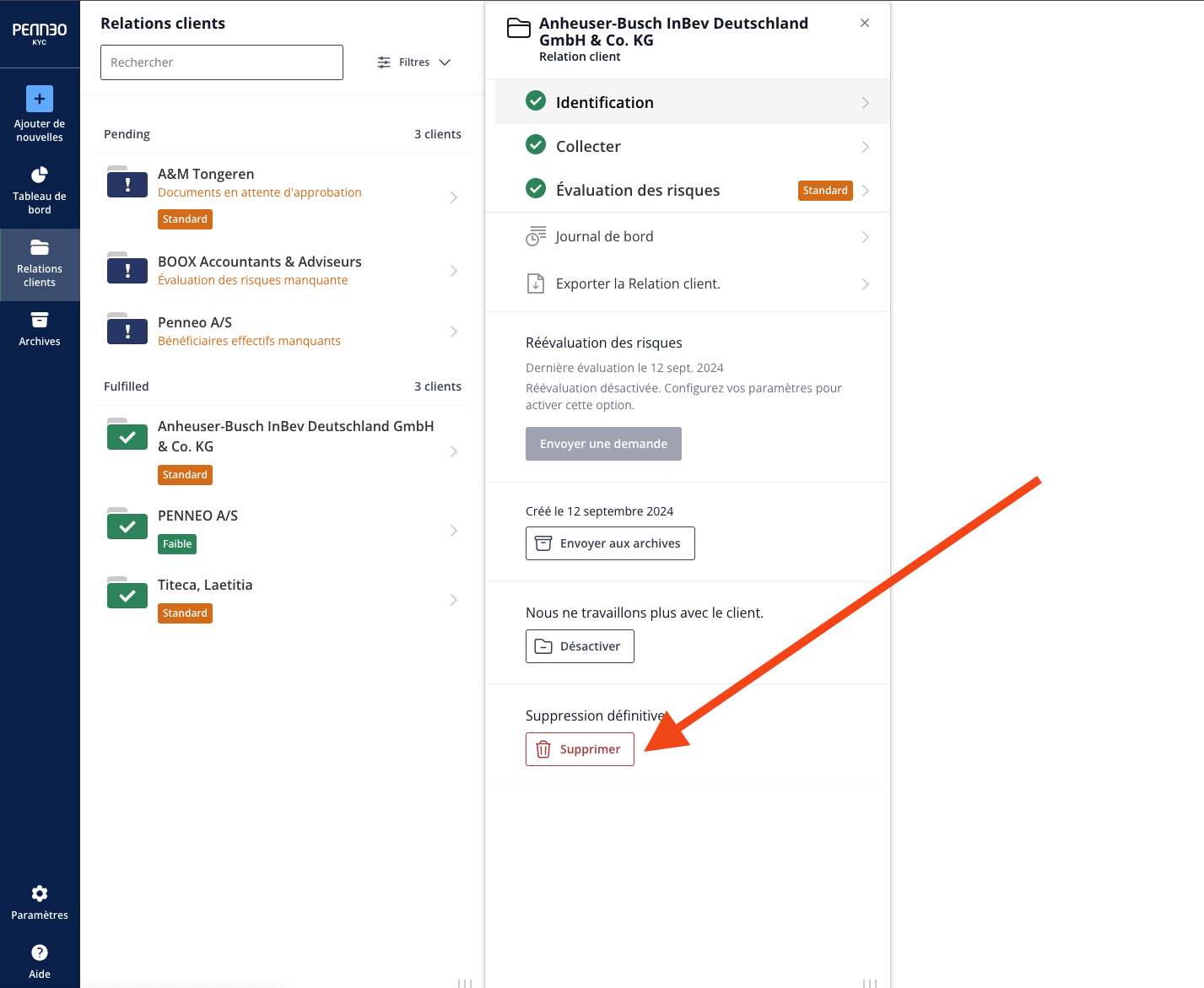Click the Journal de bord clock icon
This screenshot has width=1204, height=988.
(536, 236)
